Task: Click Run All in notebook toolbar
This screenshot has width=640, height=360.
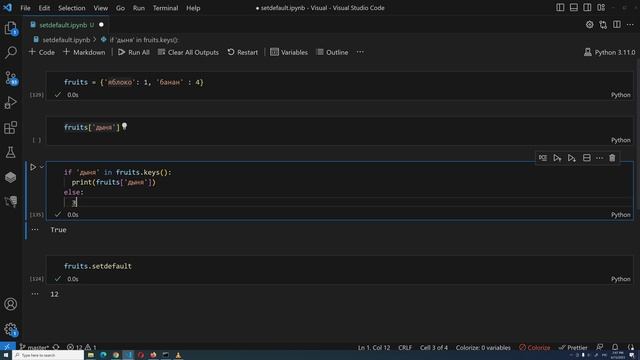Action: click(134, 52)
